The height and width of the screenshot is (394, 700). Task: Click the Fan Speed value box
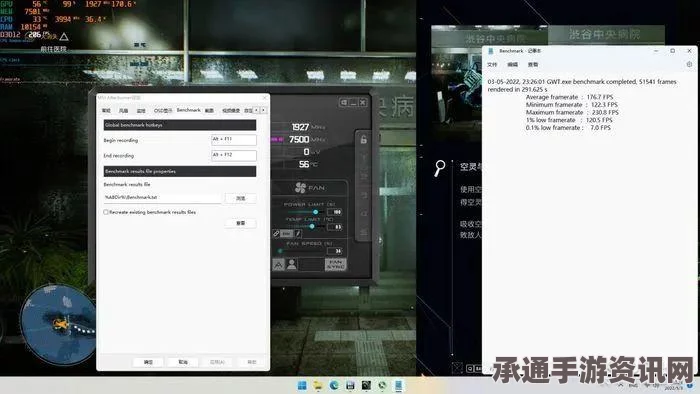[x=334, y=251]
